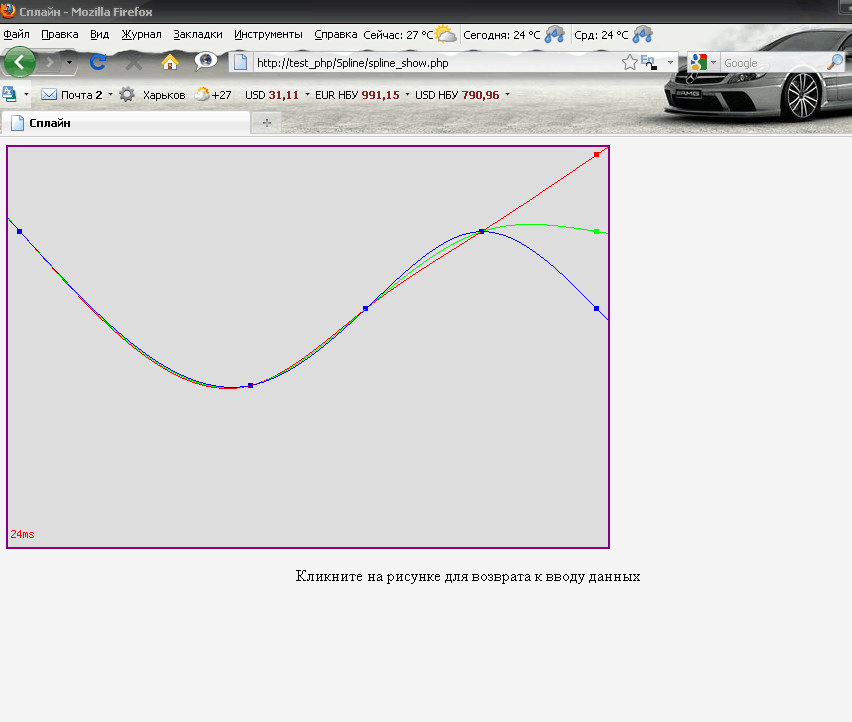Reload the page with the refresh icon

point(98,62)
